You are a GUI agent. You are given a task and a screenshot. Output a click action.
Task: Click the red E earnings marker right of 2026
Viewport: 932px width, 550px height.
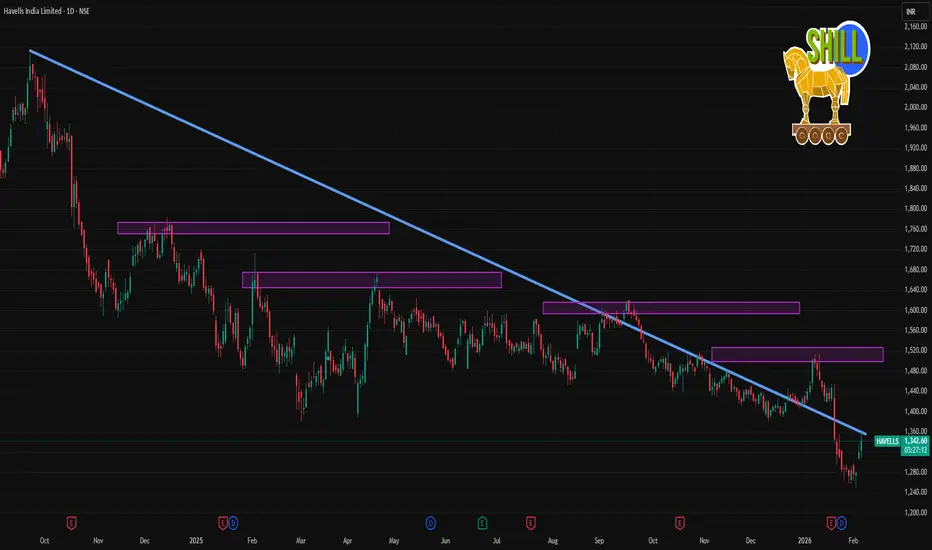(x=832, y=523)
